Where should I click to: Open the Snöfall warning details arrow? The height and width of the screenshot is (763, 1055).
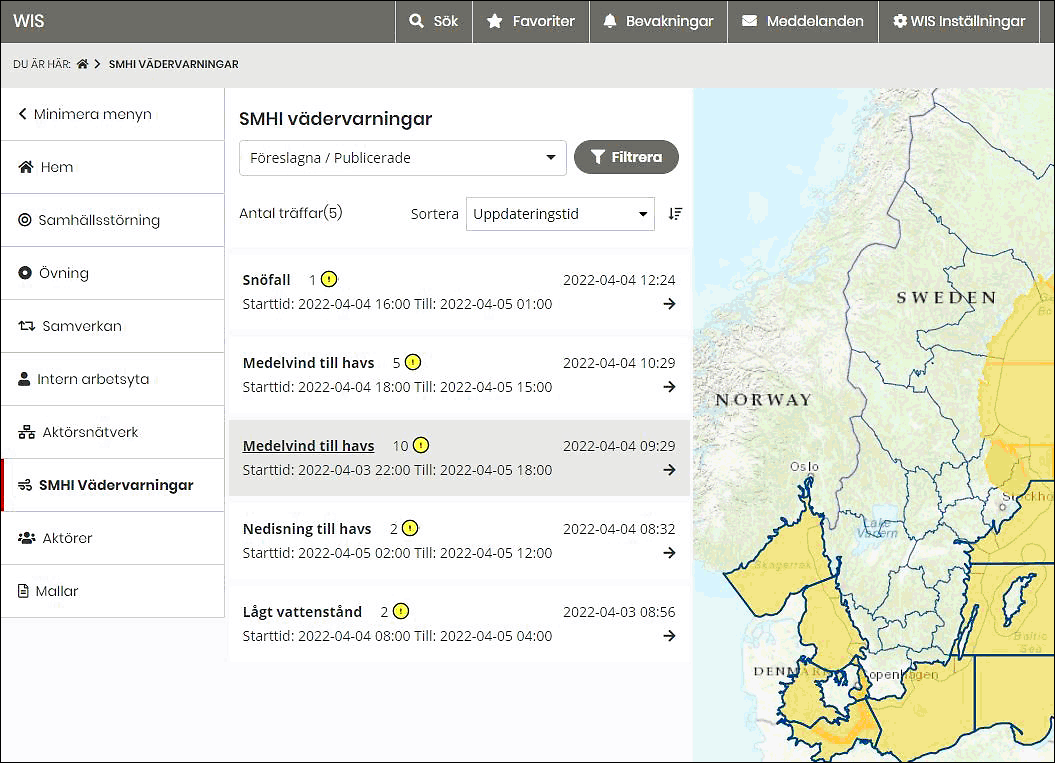(668, 302)
